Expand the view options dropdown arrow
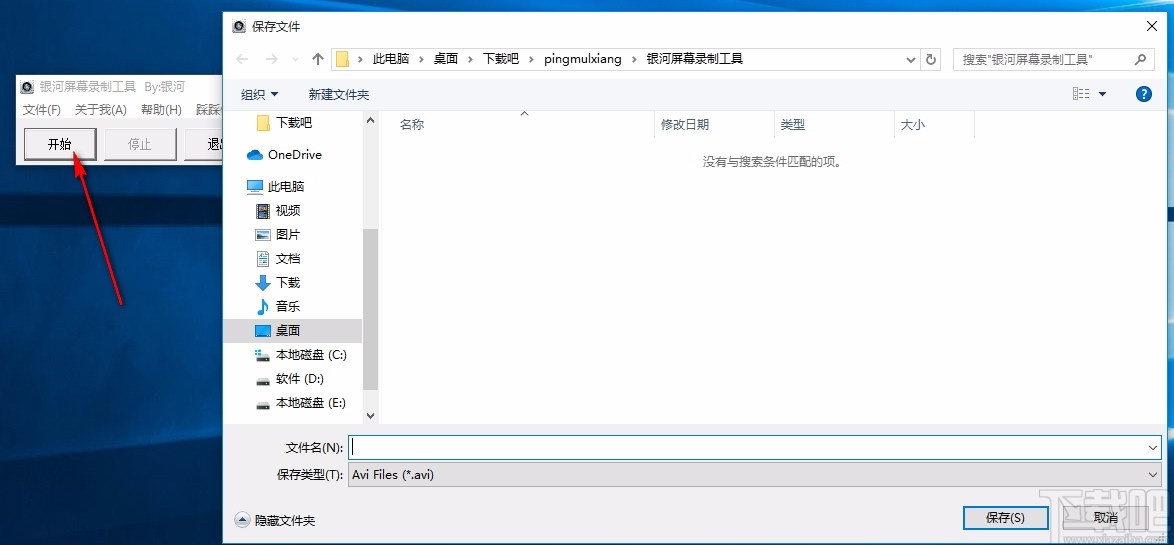This screenshot has width=1174, height=545. coord(1102,94)
